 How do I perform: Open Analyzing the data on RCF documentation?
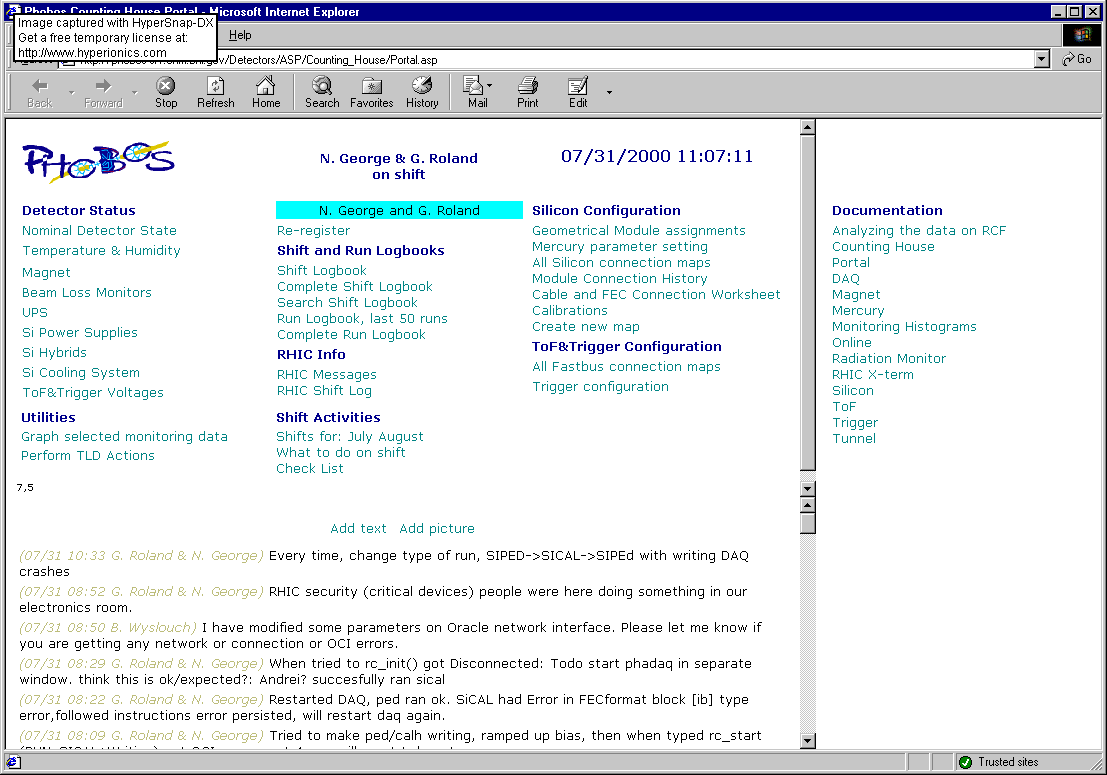(918, 231)
